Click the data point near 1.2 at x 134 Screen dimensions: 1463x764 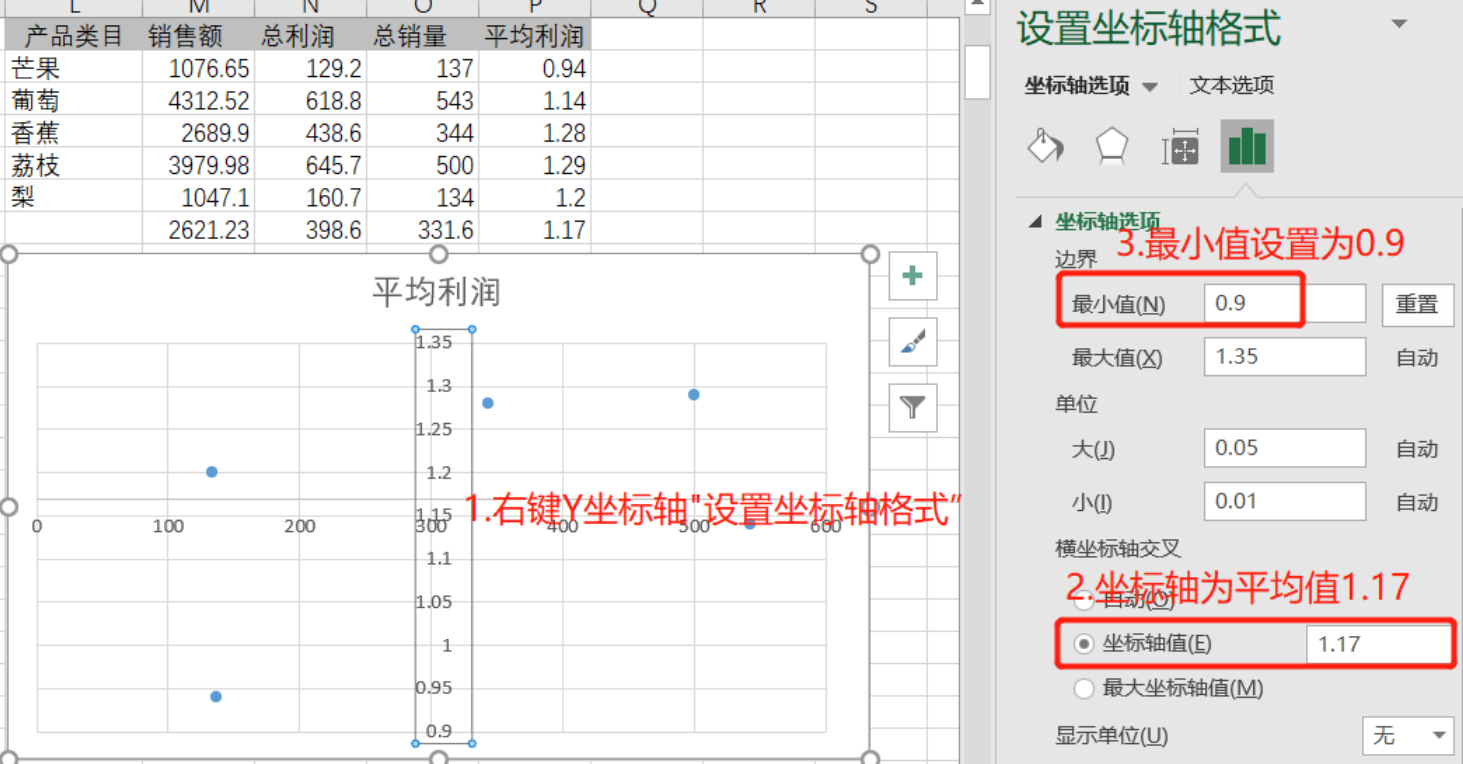click(x=212, y=472)
